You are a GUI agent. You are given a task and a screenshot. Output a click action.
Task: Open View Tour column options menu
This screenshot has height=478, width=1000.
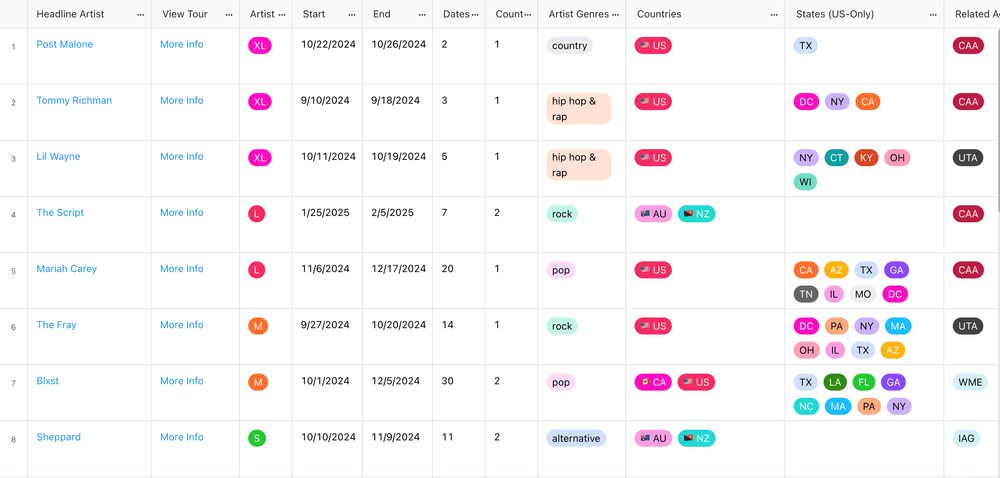(x=229, y=14)
